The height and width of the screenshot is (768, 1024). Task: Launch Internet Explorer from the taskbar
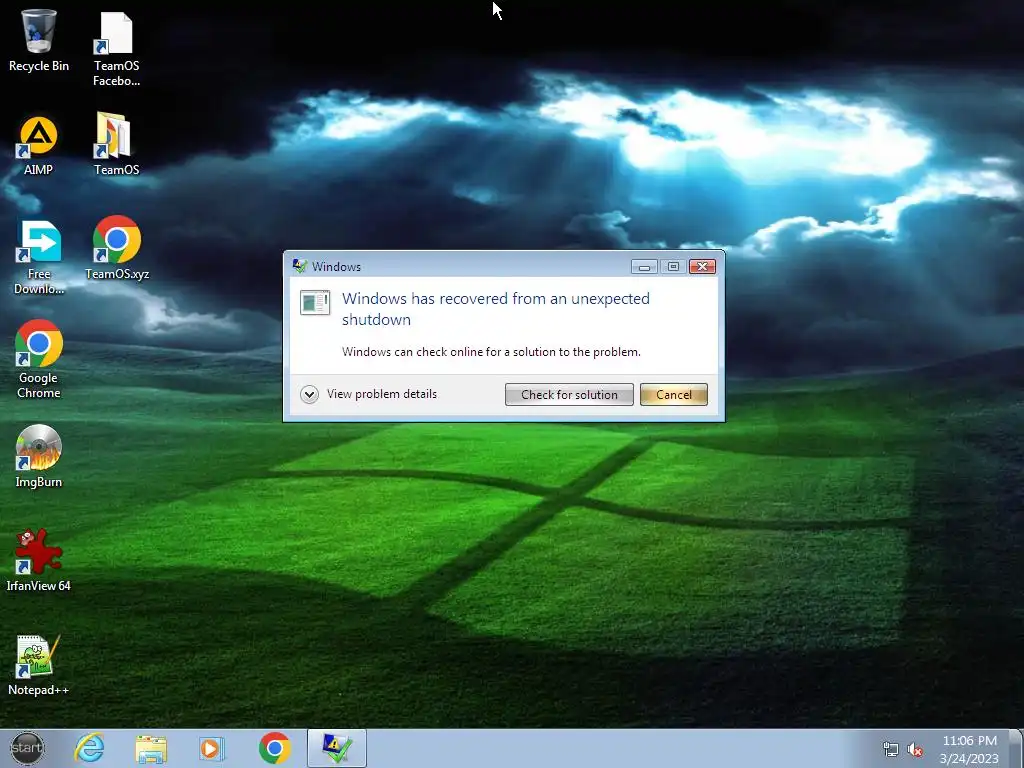[89, 748]
